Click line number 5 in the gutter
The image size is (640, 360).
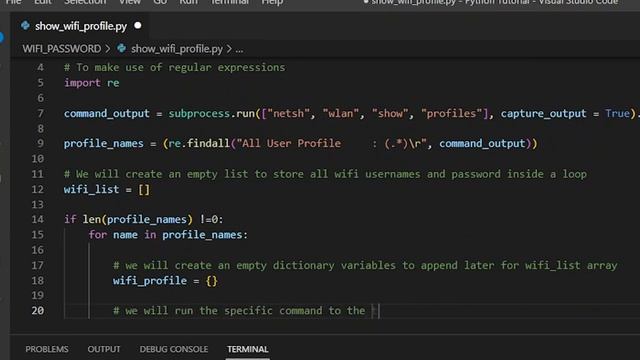[40, 83]
